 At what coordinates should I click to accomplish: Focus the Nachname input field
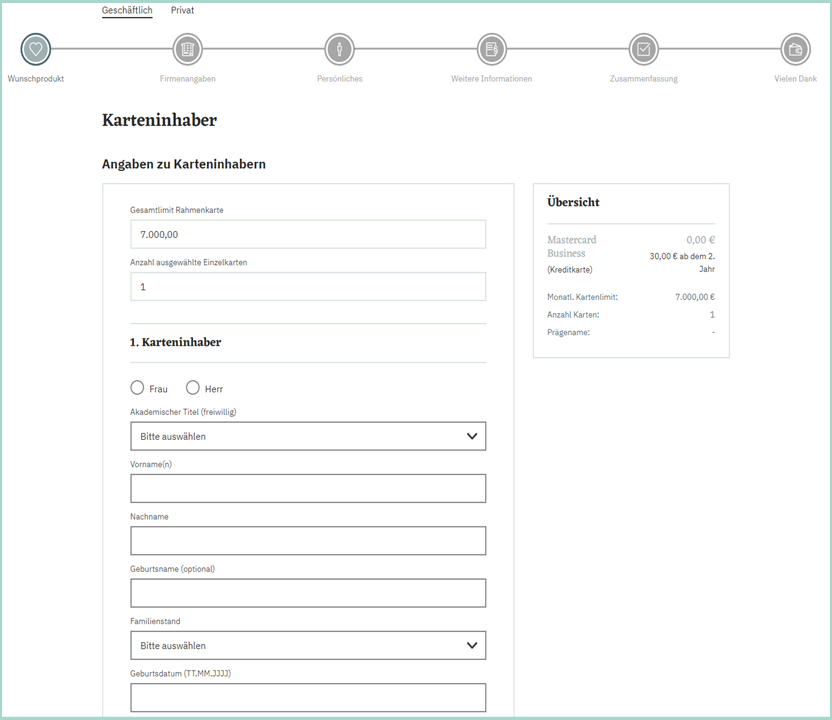[307, 540]
